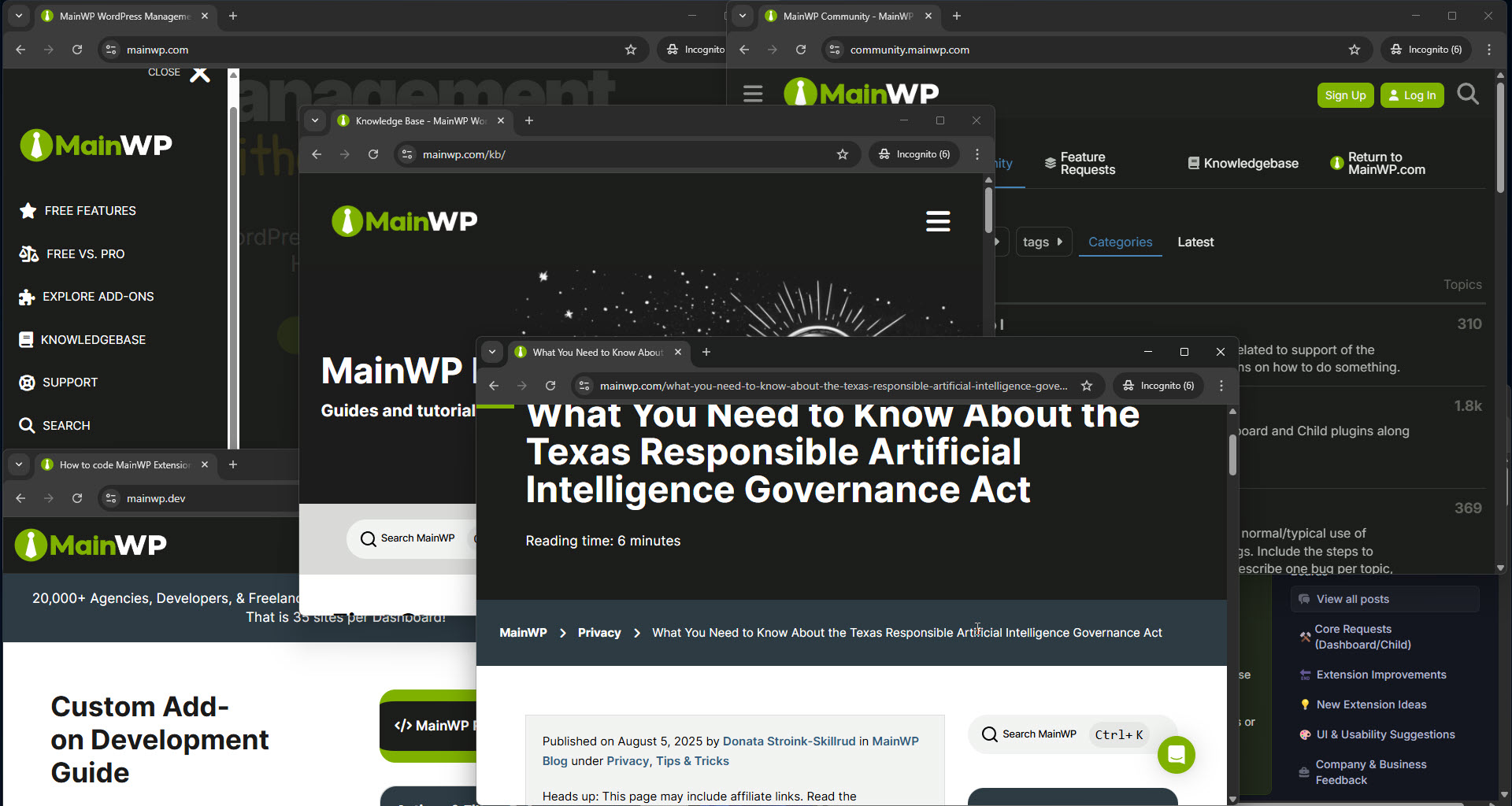Open Chrome menu in the community window

[1489, 50]
